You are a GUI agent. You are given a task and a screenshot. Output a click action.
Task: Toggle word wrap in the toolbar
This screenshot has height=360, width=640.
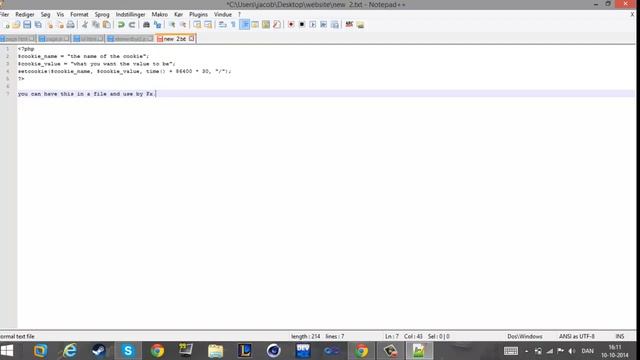pos(222,25)
